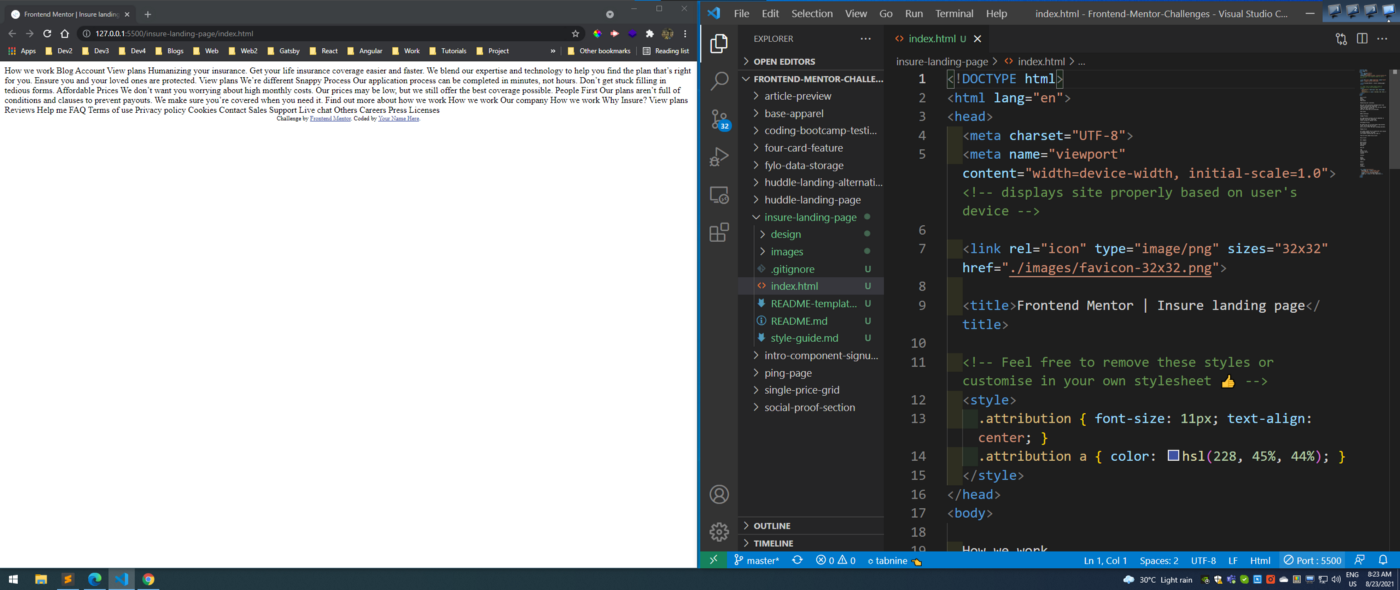This screenshot has width=1400, height=590.
Task: Open Run menu in VS Code
Action: coord(914,14)
